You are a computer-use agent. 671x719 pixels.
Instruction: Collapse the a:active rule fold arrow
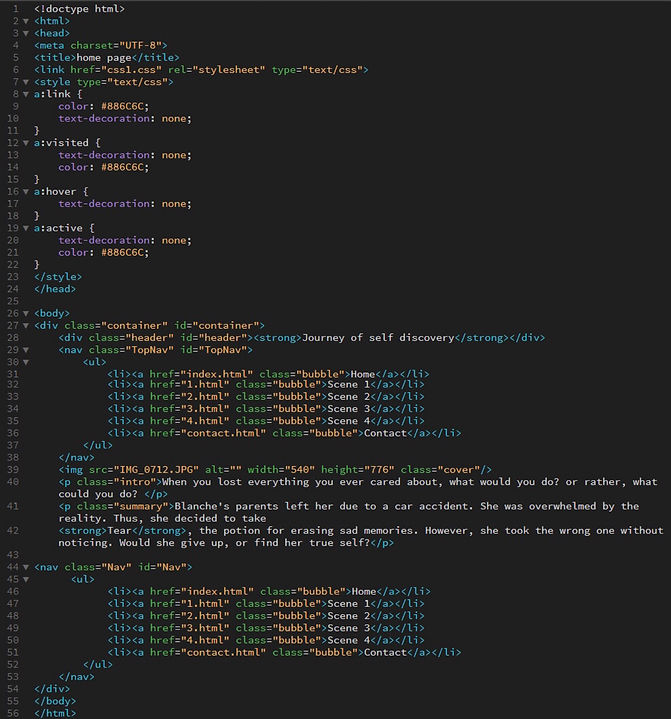click(26, 228)
